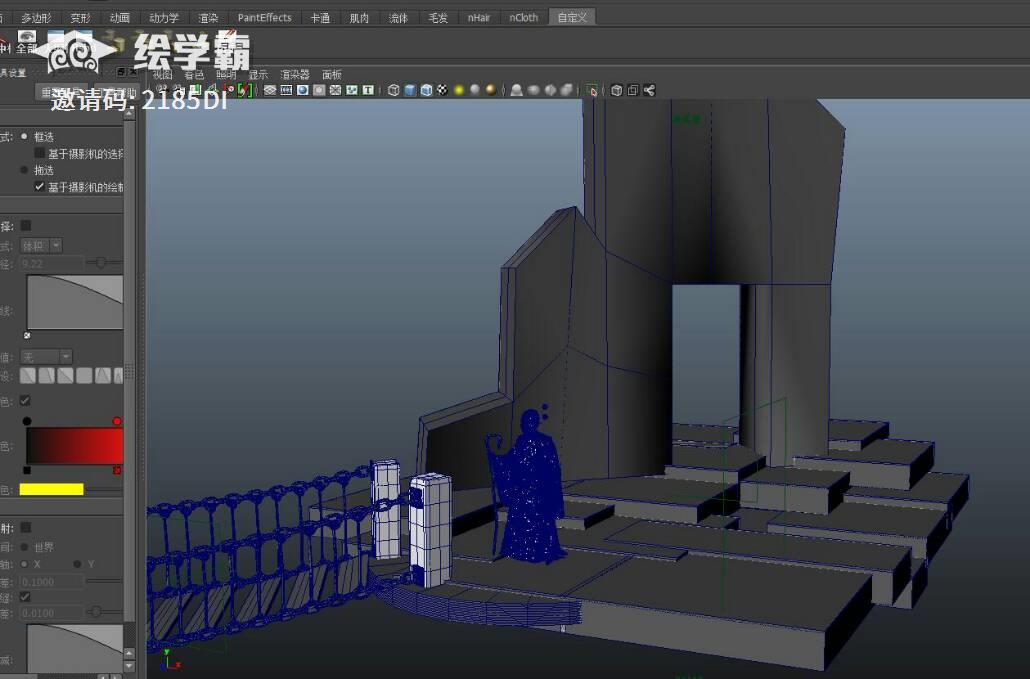Open 视图 viewport menu

(x=162, y=74)
